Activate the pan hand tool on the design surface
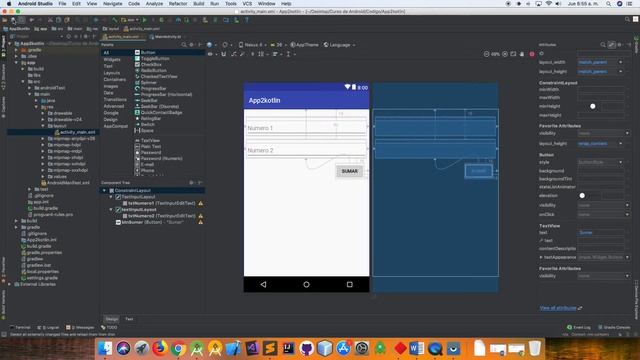Viewport: 640px width, 360px height. (x=522, y=54)
